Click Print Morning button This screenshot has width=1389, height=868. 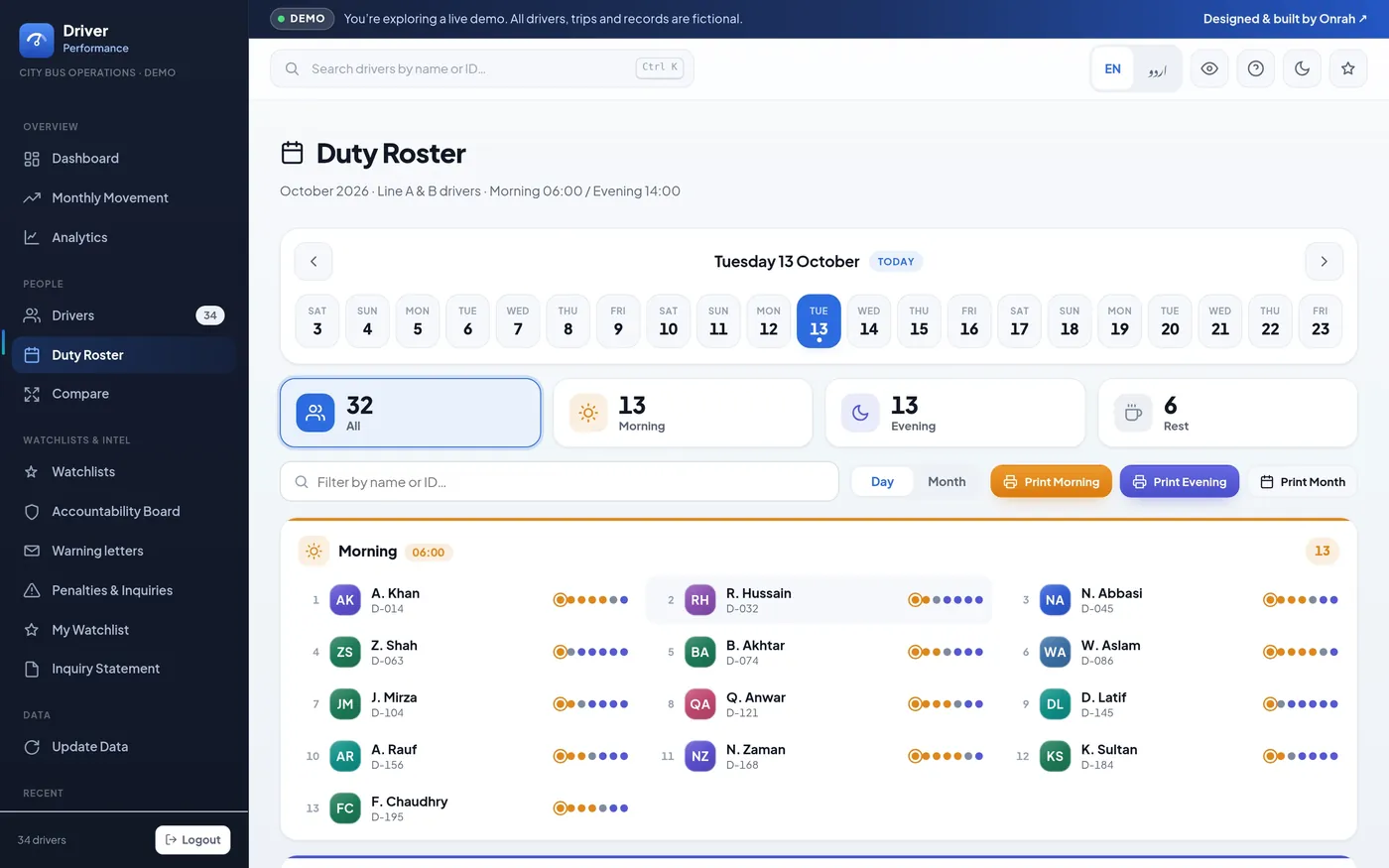point(1051,482)
